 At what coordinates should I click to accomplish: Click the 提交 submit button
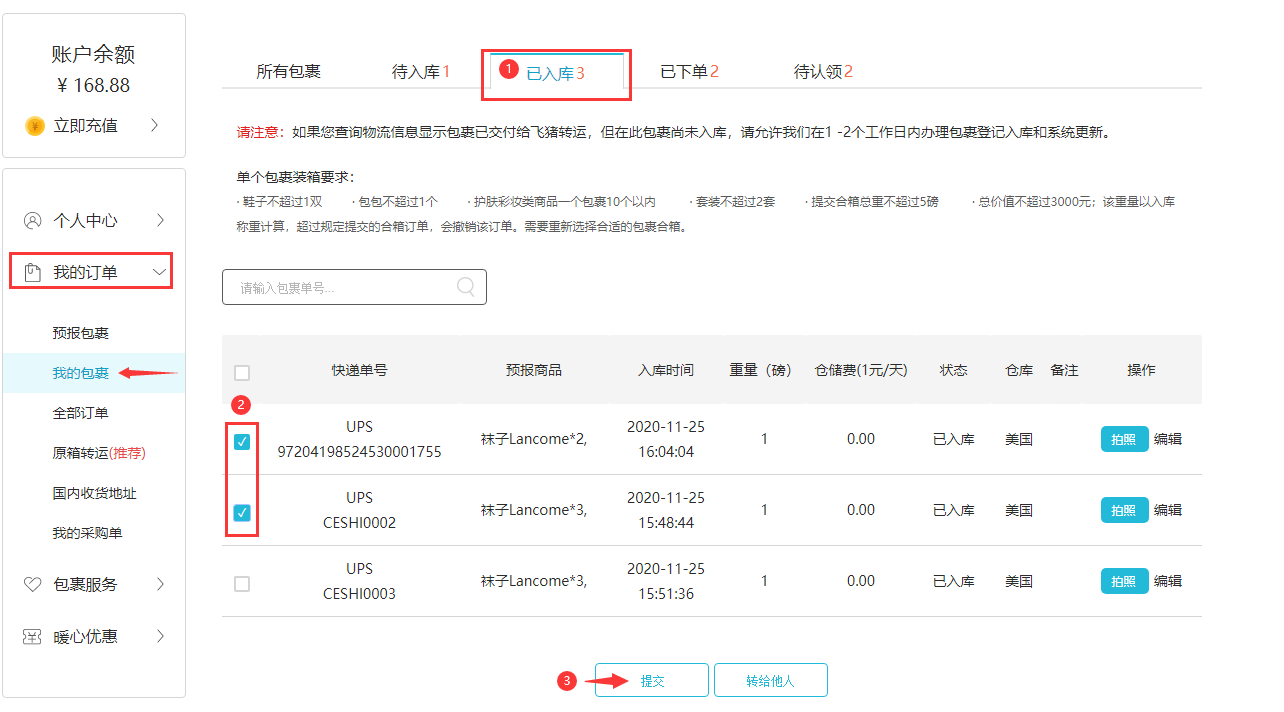652,681
